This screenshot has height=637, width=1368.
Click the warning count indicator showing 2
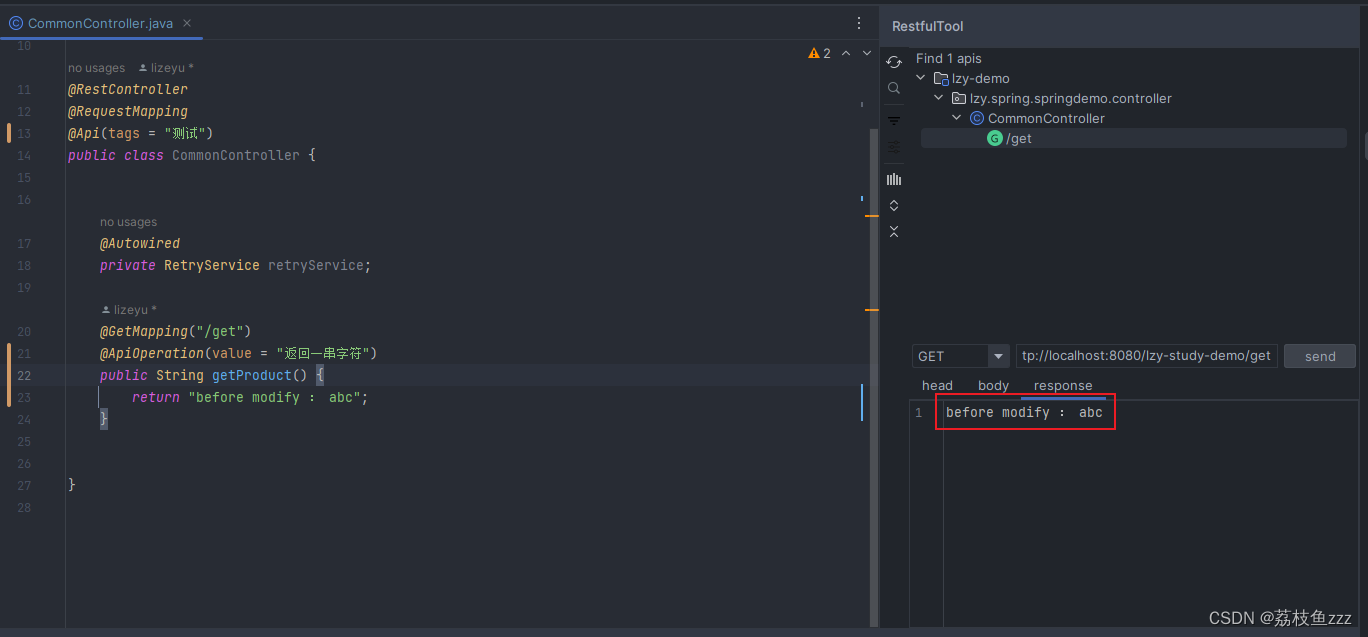tap(819, 53)
